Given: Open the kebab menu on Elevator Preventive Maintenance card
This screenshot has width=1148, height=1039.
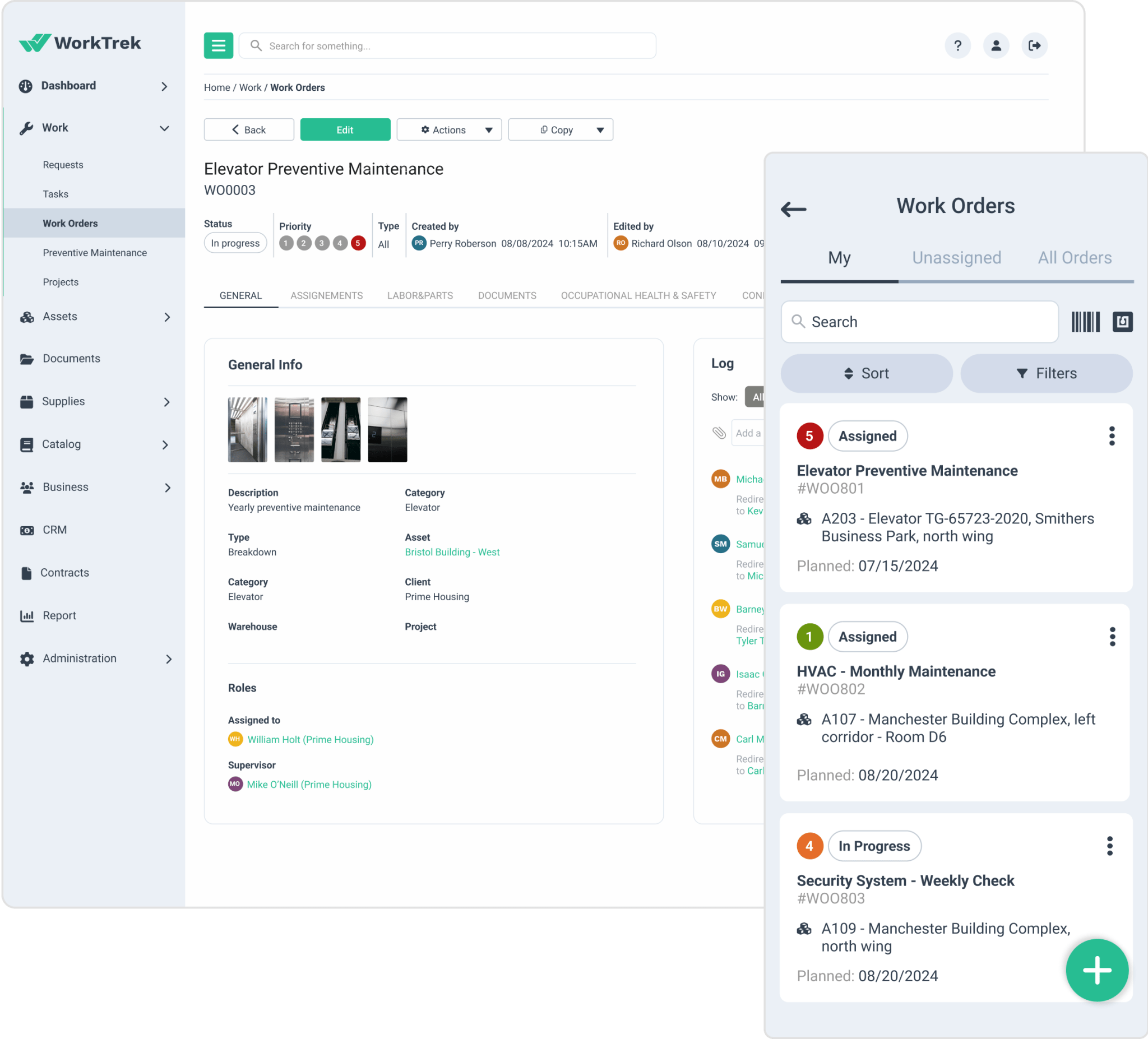Looking at the screenshot, I should (1112, 436).
